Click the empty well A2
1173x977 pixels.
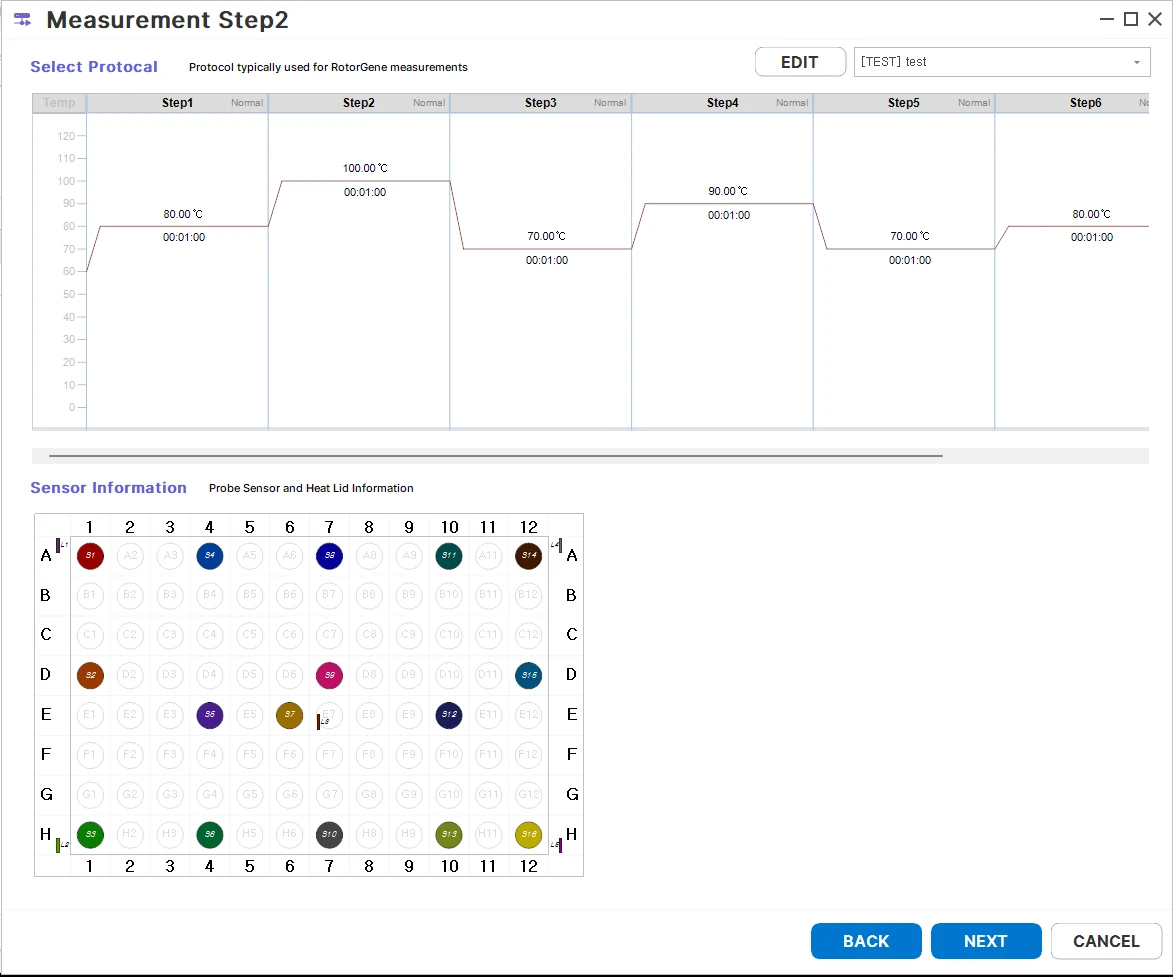pyautogui.click(x=130, y=556)
